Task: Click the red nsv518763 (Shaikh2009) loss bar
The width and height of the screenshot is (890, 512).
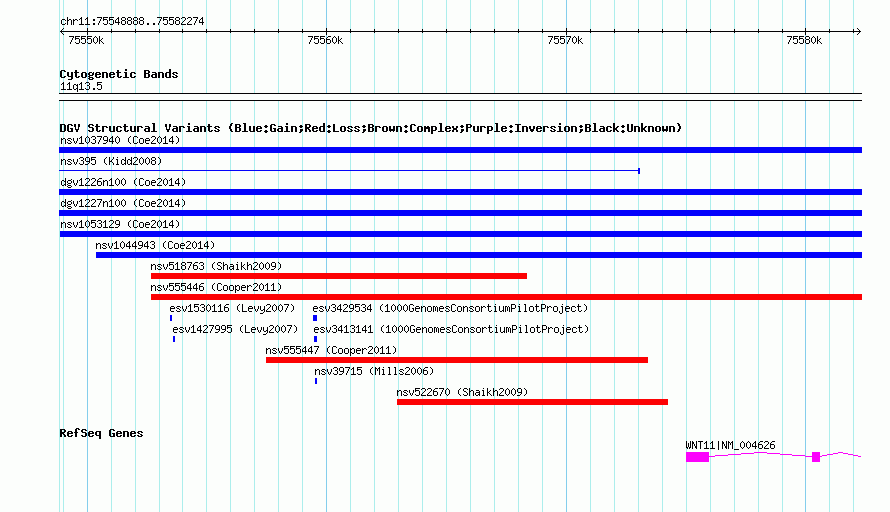Action: 339,276
